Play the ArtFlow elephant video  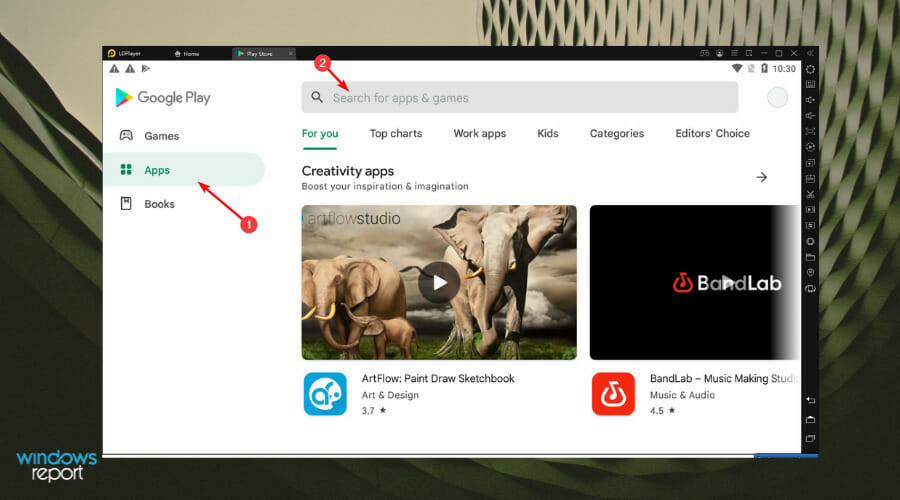click(x=439, y=282)
